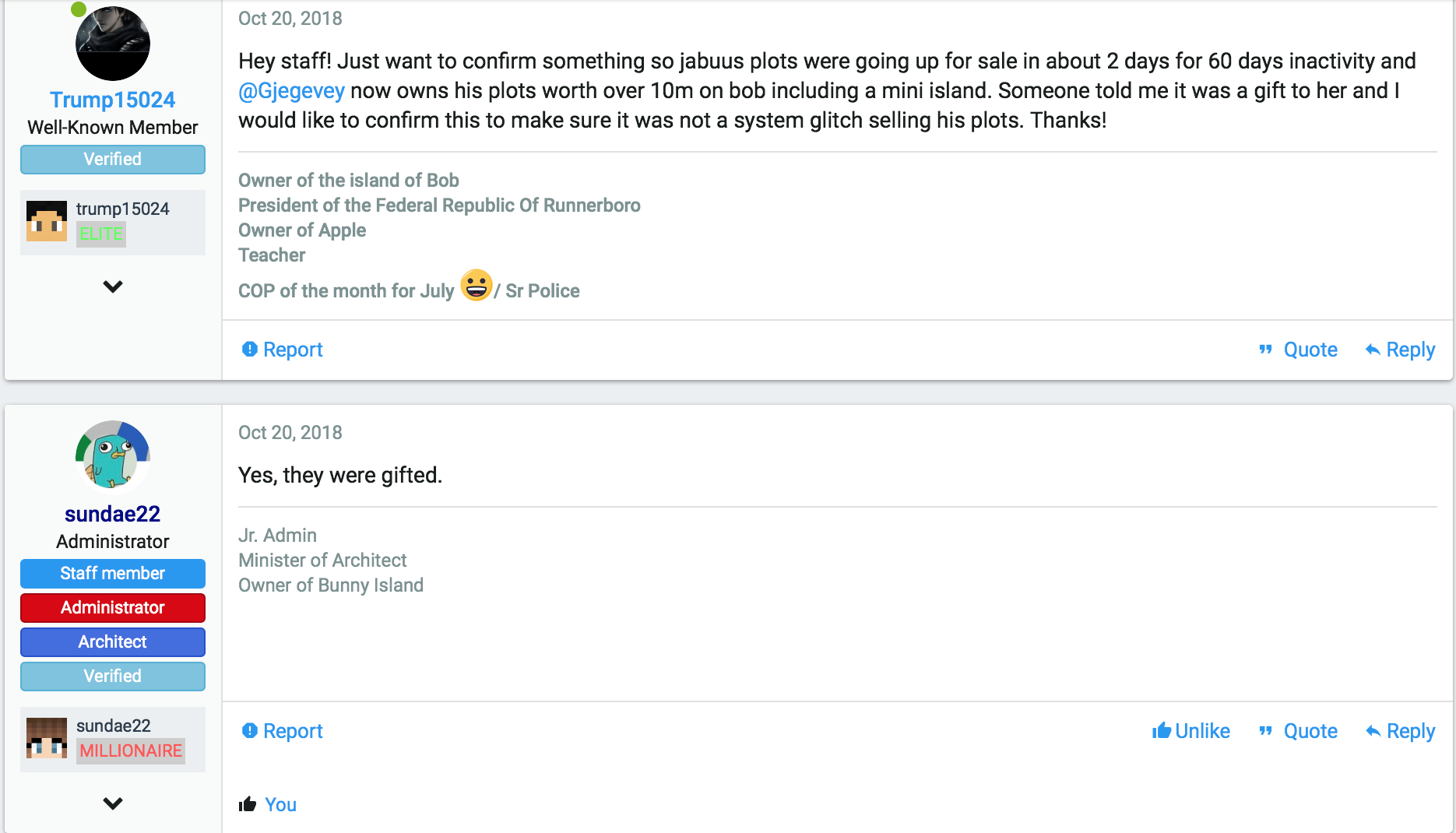Click the Quote icon on Trump15024's post
Viewport: 1456px width, 833px height.
click(1266, 350)
